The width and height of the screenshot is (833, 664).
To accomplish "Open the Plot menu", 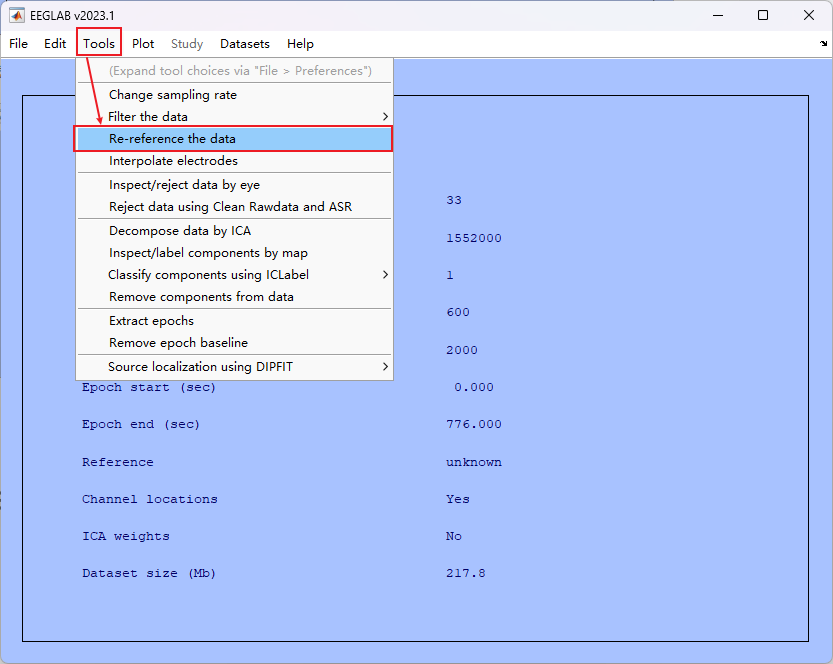I will pos(143,44).
